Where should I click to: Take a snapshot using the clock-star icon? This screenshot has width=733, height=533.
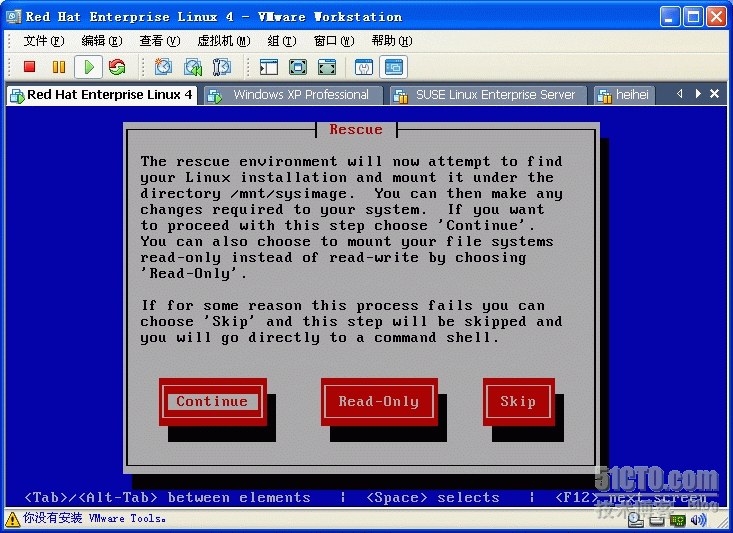point(163,67)
